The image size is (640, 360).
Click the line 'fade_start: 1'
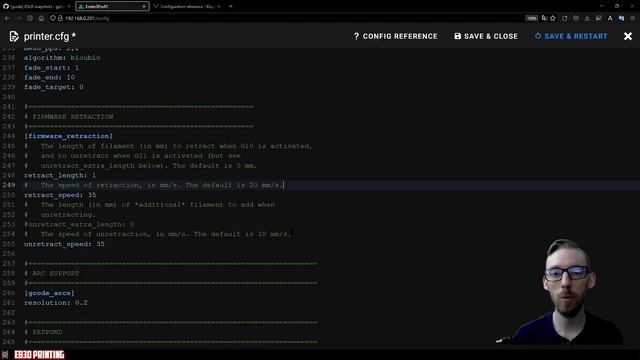point(51,68)
